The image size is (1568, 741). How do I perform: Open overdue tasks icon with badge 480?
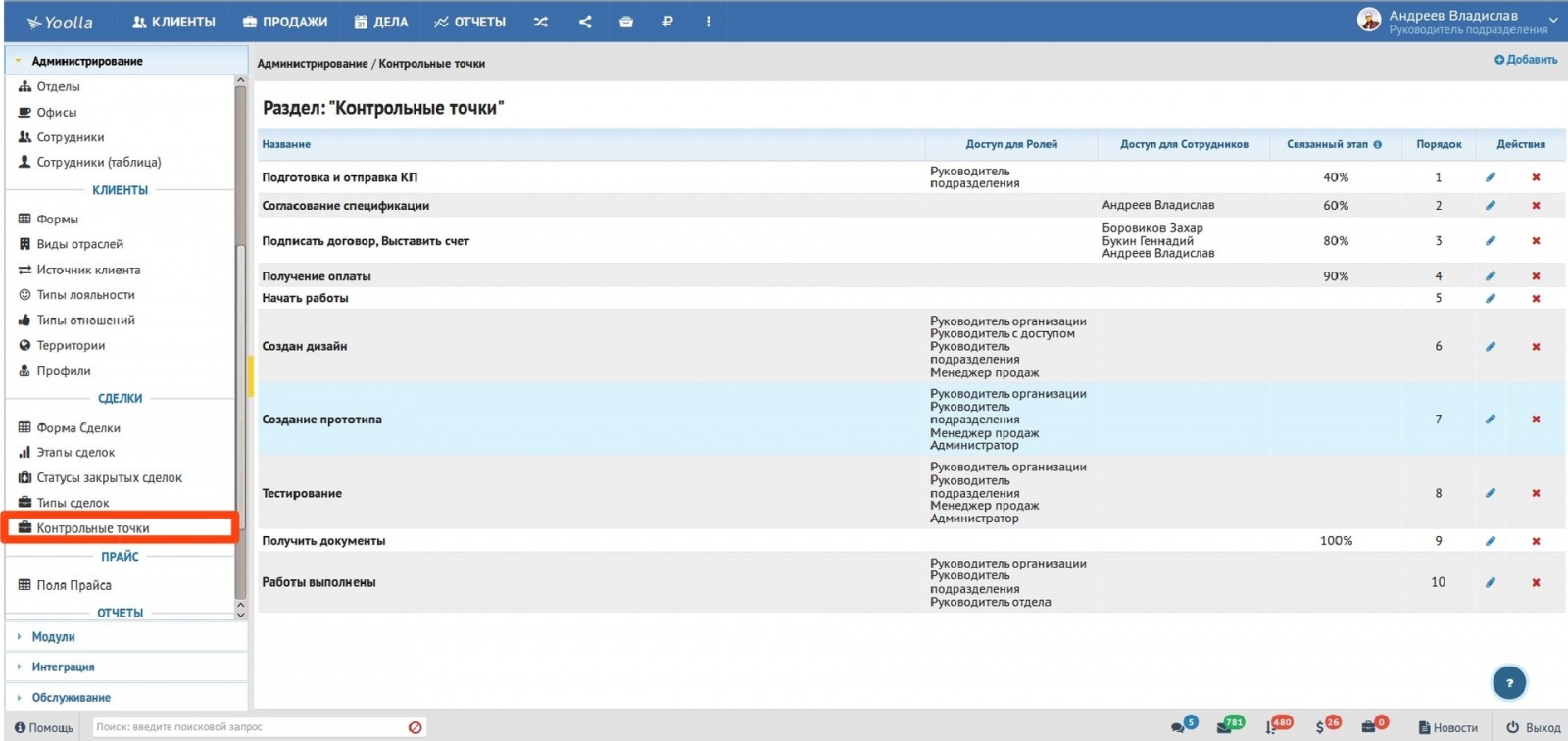(x=1278, y=726)
